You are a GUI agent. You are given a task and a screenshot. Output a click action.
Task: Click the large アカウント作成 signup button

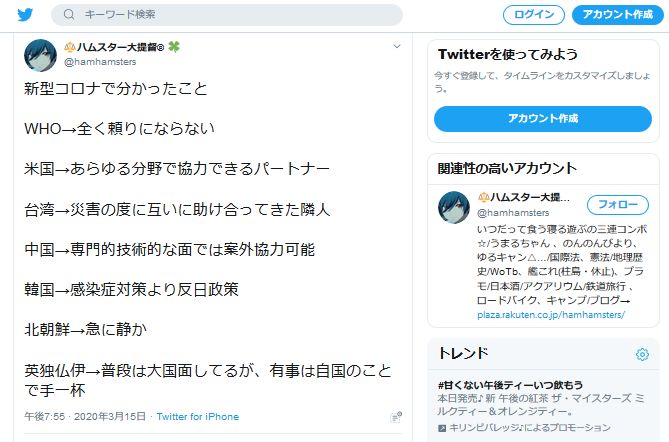(543, 119)
